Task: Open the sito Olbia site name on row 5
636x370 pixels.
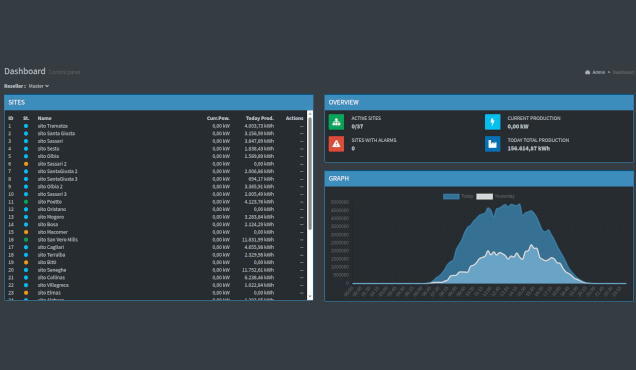Action: tap(48, 156)
